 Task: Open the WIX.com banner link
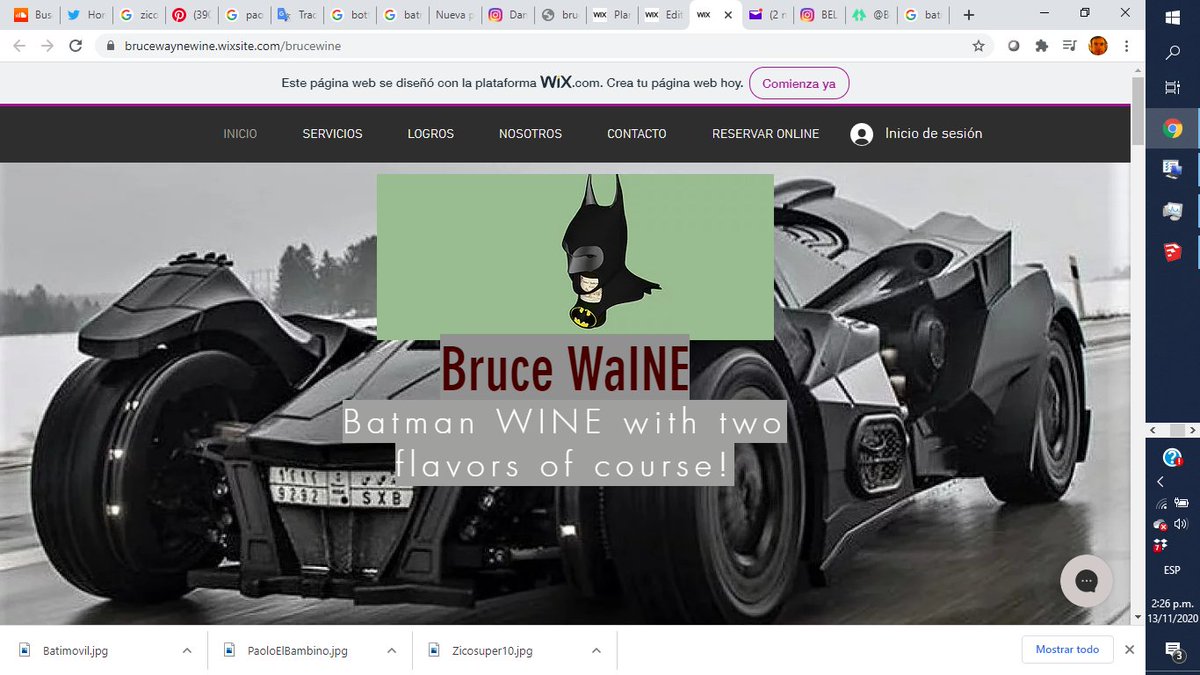click(571, 83)
